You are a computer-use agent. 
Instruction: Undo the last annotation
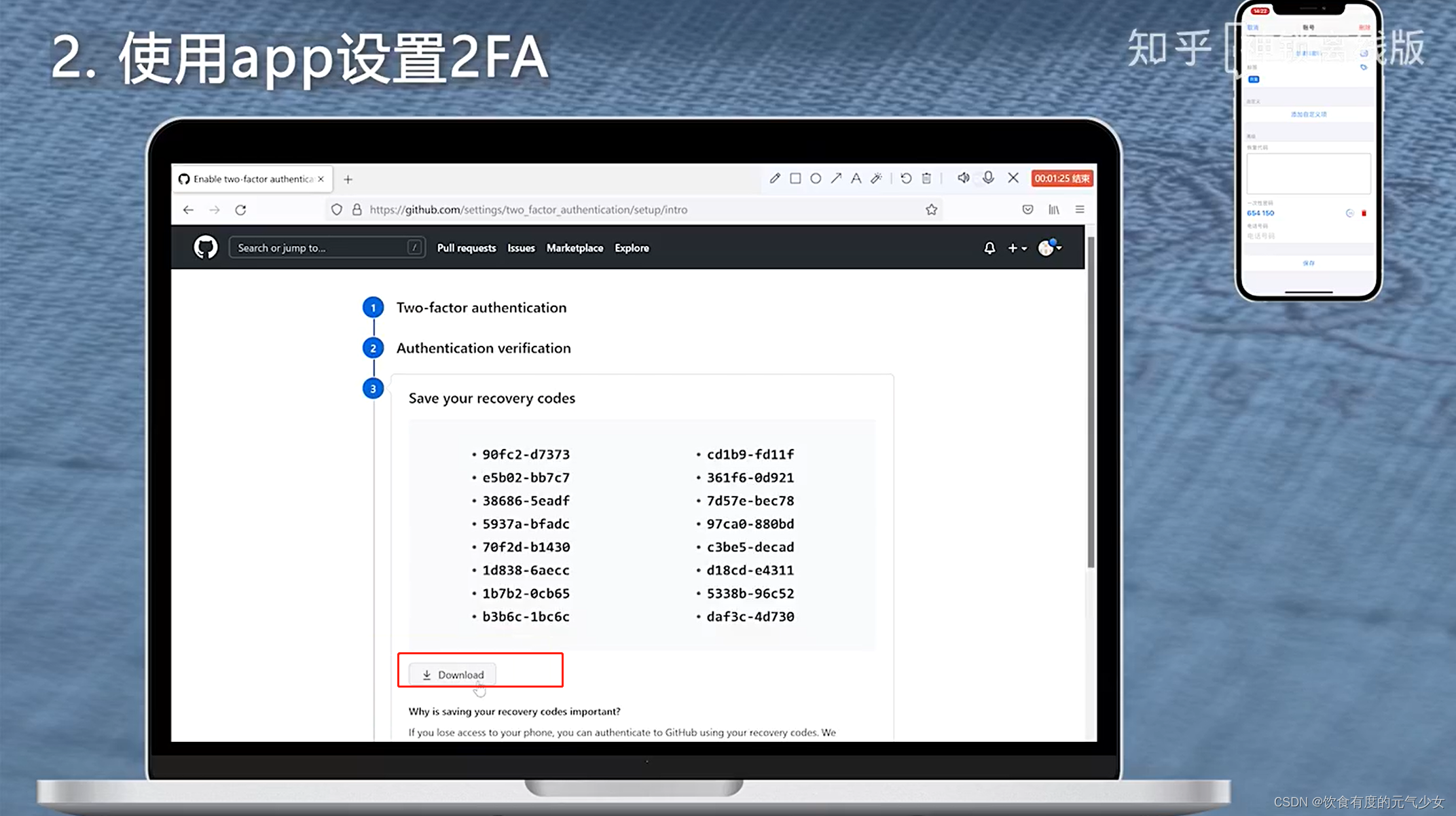pos(906,178)
